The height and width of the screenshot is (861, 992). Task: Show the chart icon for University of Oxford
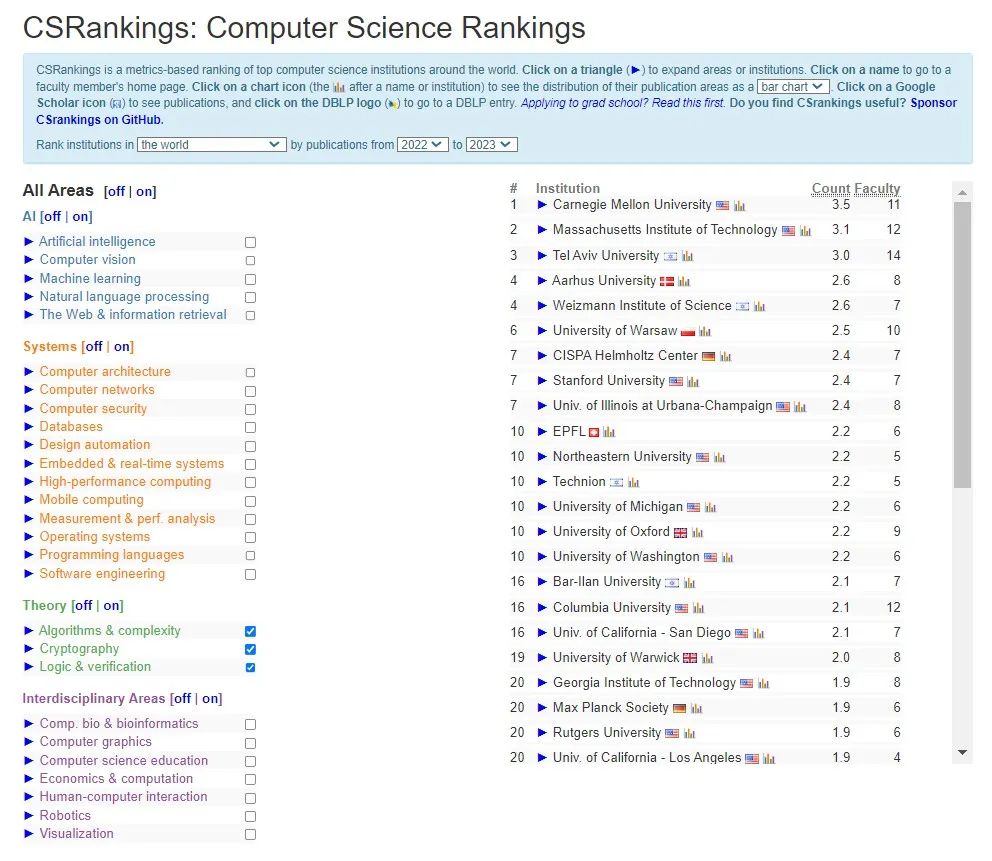tap(698, 533)
